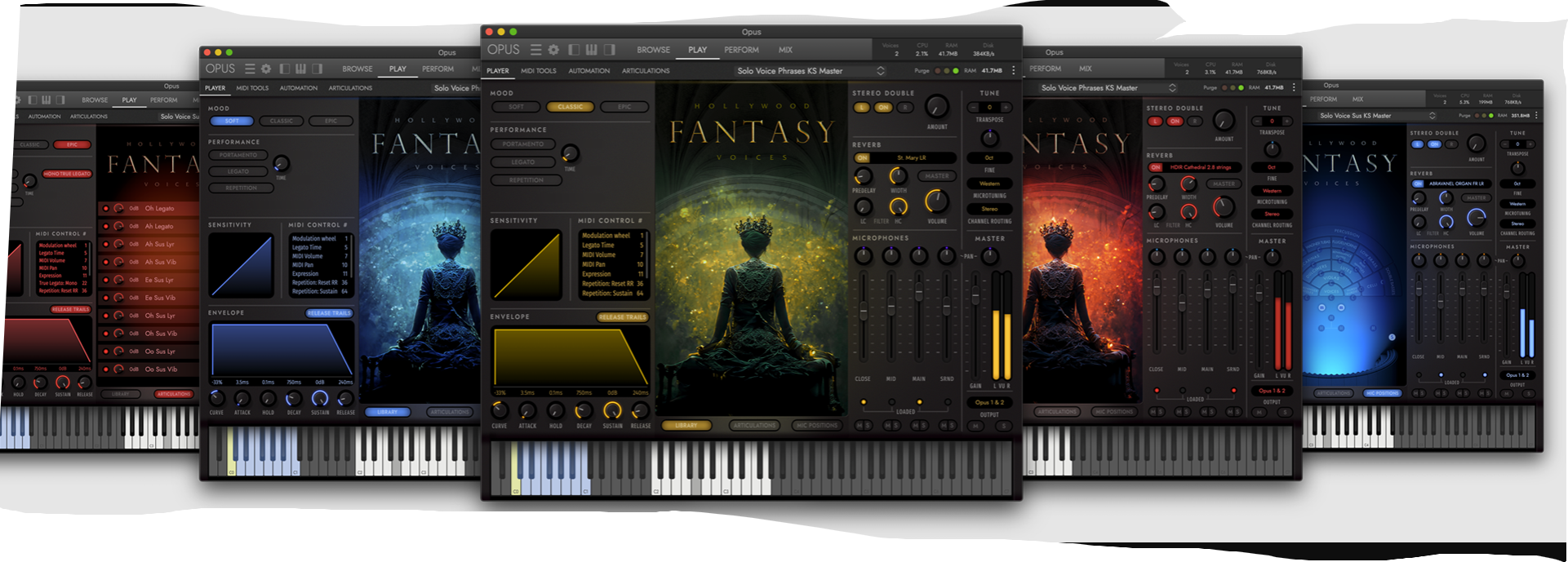1568x562 pixels.
Task: Select the Classic mood in the front window
Action: point(570,107)
